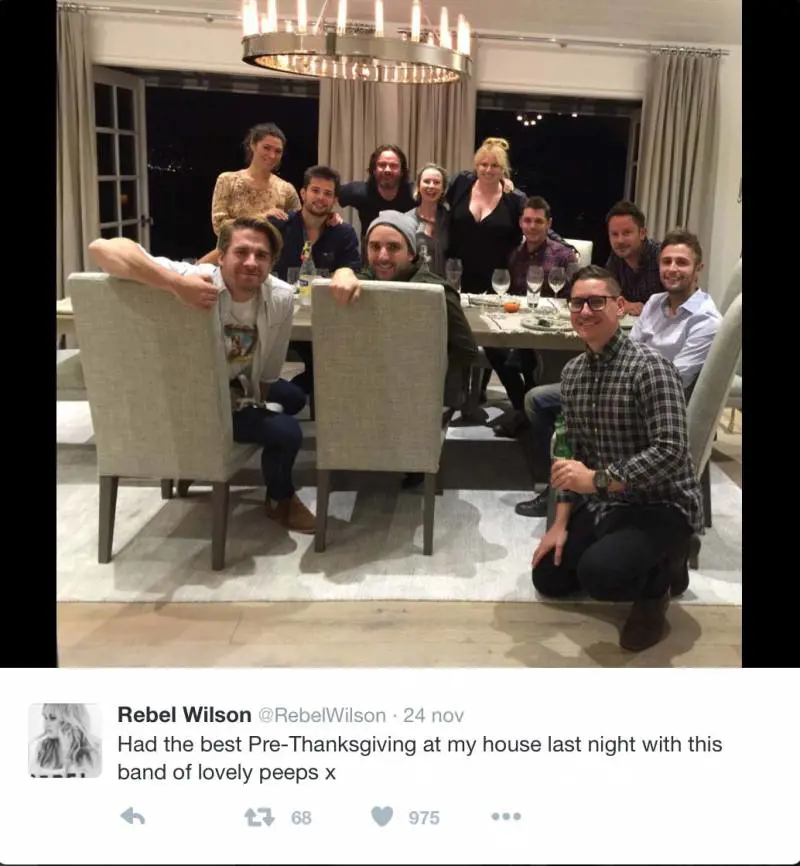Click the Rebel Wilson display name

(185, 715)
